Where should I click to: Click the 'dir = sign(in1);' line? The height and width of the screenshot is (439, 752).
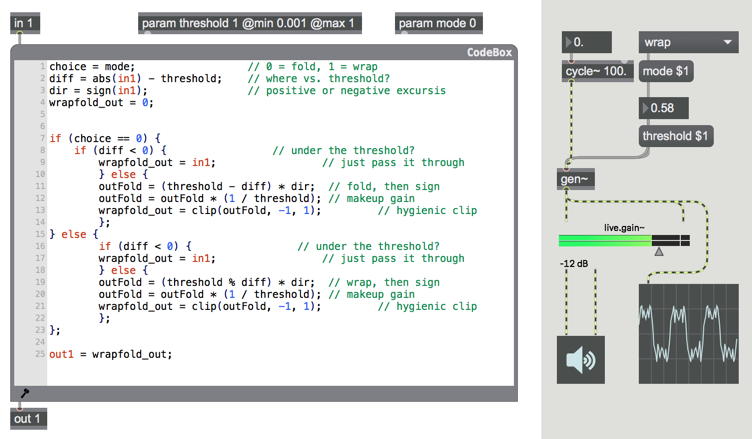[98, 91]
